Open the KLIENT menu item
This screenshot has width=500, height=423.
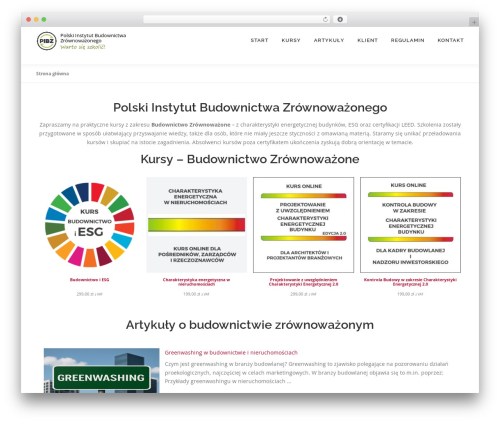tap(367, 40)
